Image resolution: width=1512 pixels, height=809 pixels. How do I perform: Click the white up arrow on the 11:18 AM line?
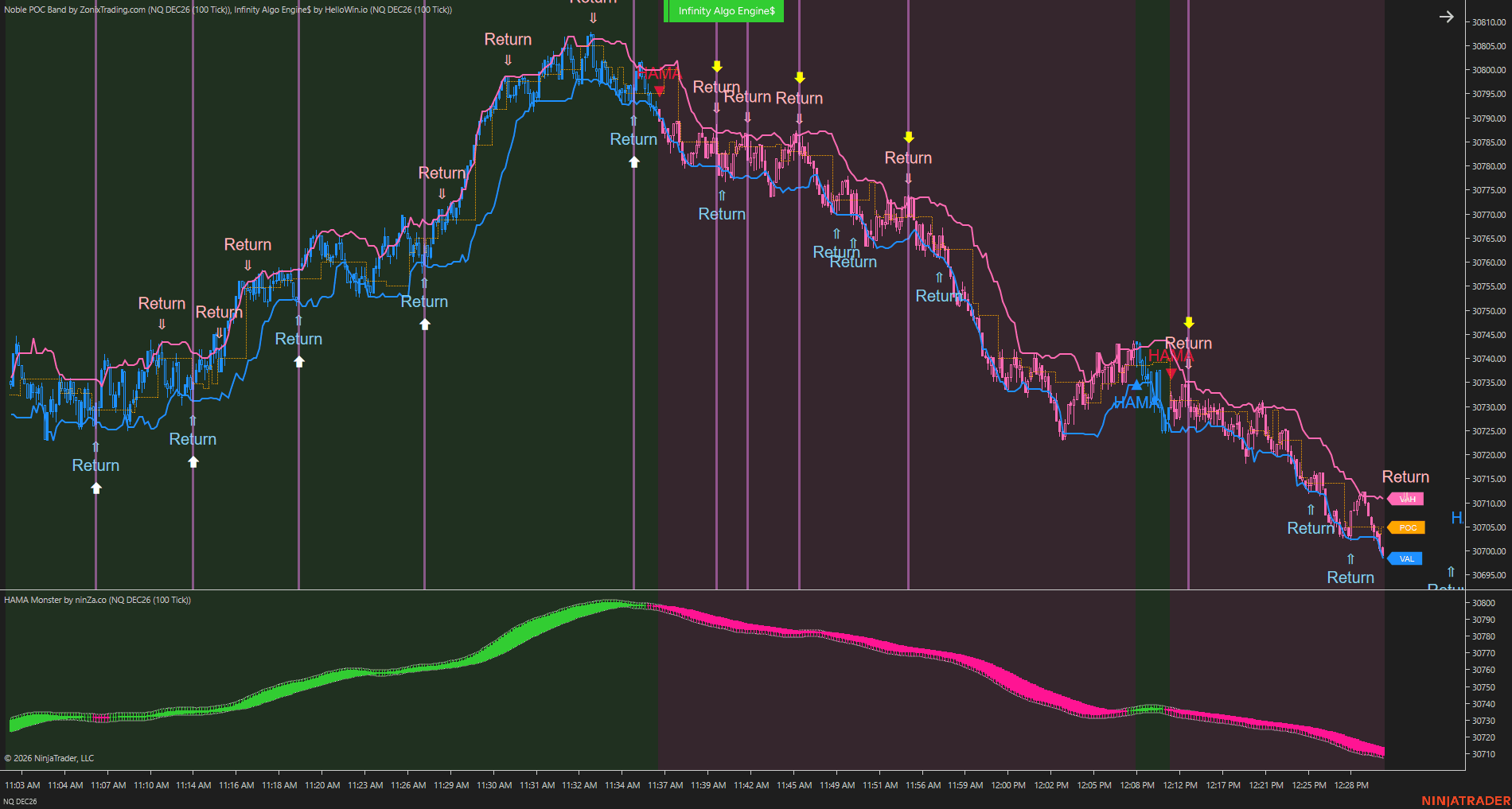point(298,361)
